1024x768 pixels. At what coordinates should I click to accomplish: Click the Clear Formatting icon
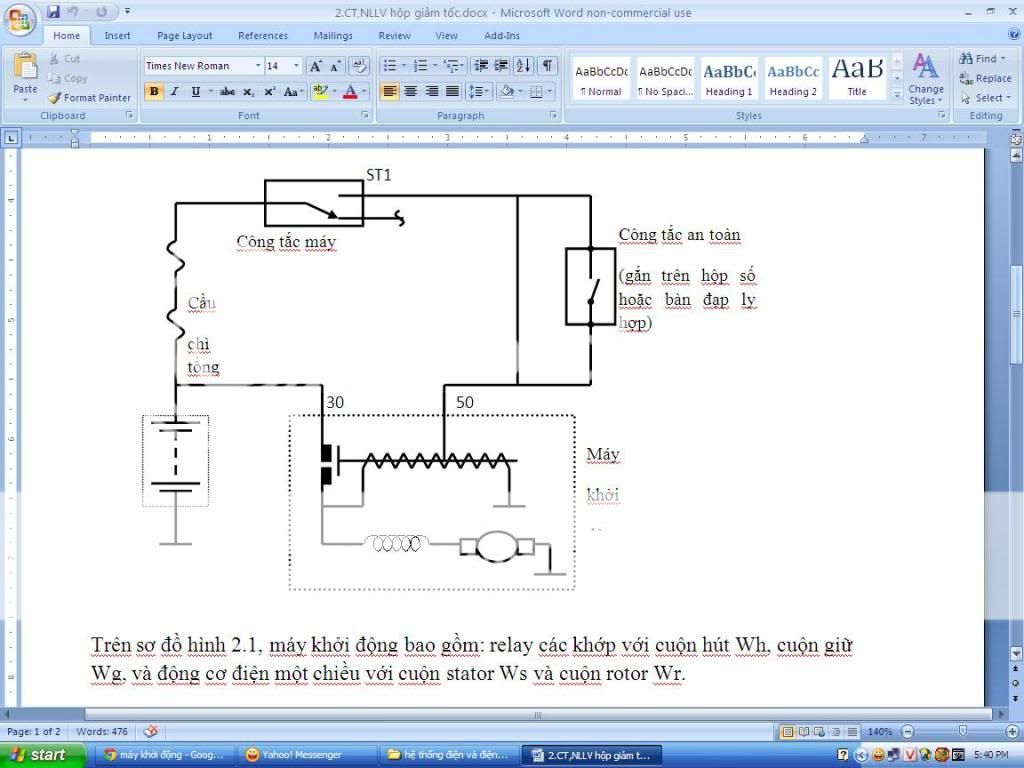[359, 66]
